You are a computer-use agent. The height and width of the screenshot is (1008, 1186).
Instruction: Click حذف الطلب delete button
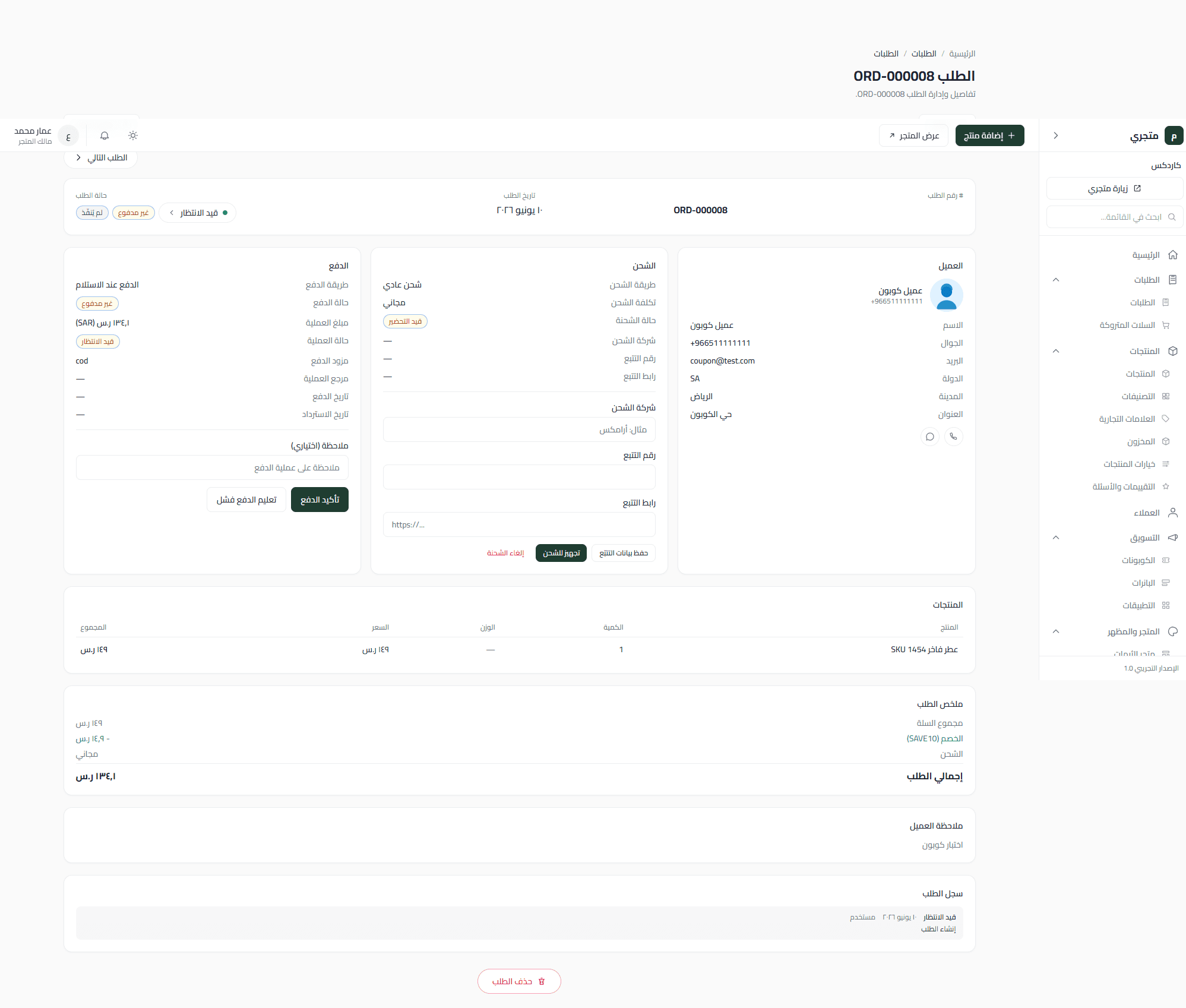[x=519, y=981]
